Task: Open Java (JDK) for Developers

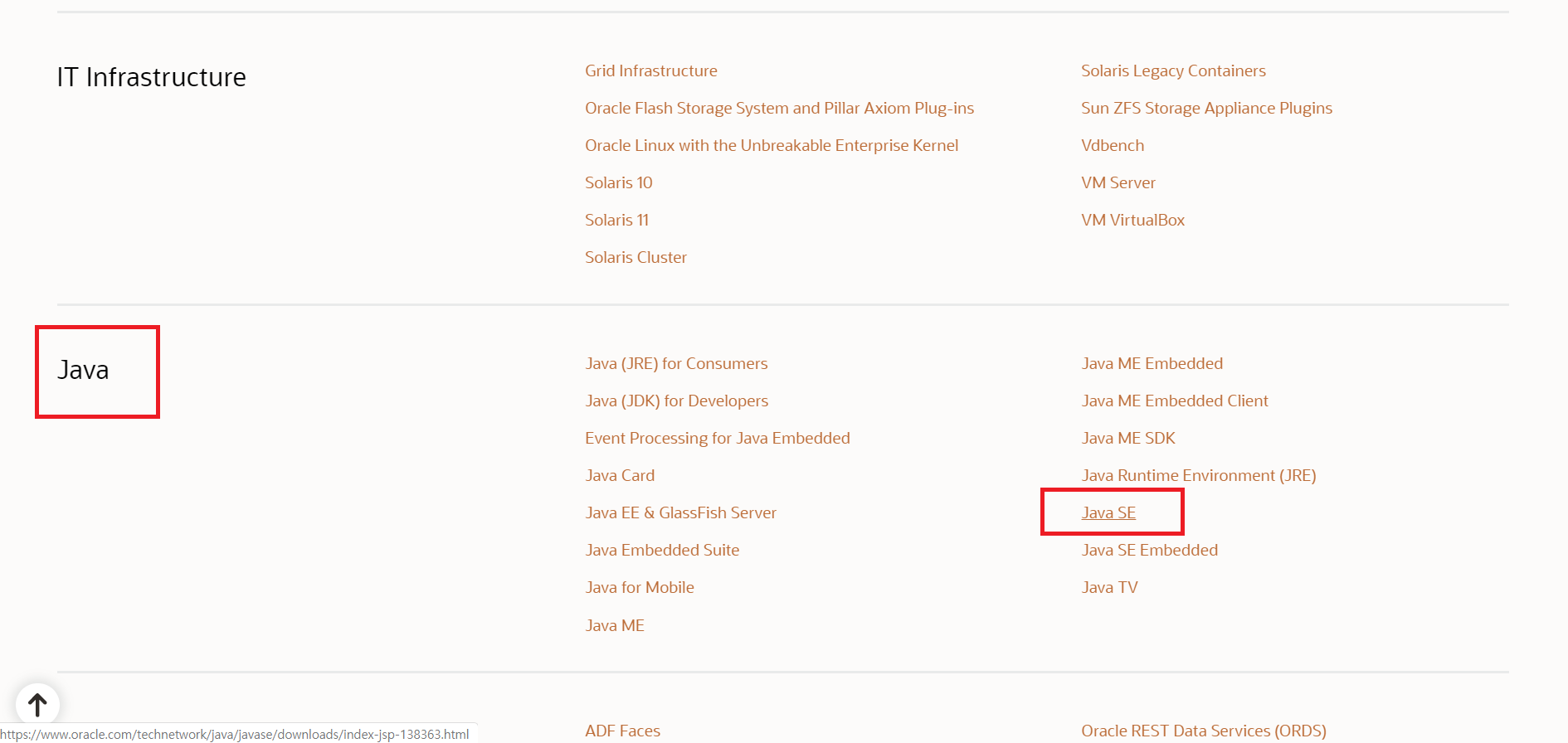Action: (x=676, y=401)
